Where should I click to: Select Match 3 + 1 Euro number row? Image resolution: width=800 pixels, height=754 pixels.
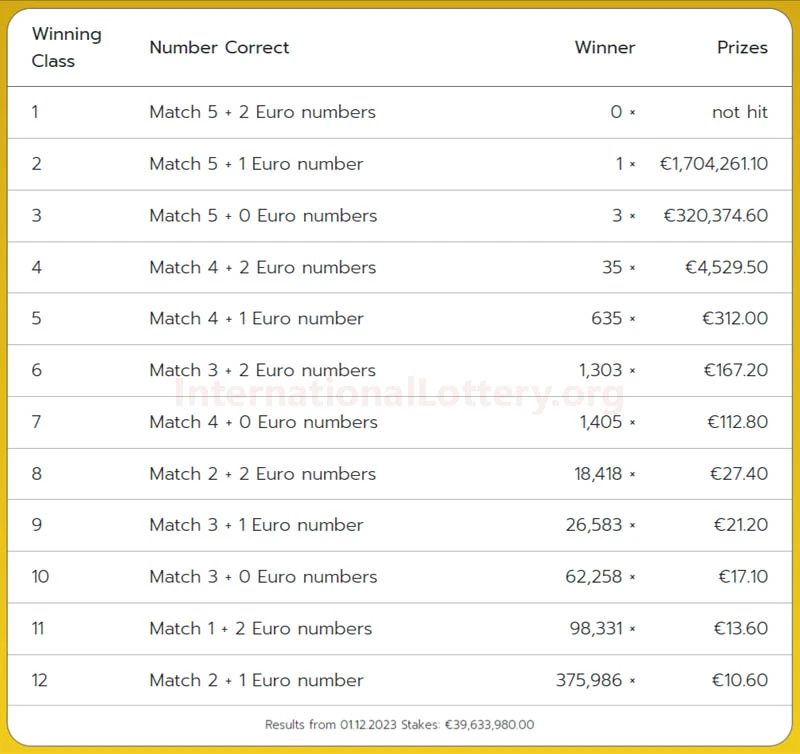click(x=400, y=525)
